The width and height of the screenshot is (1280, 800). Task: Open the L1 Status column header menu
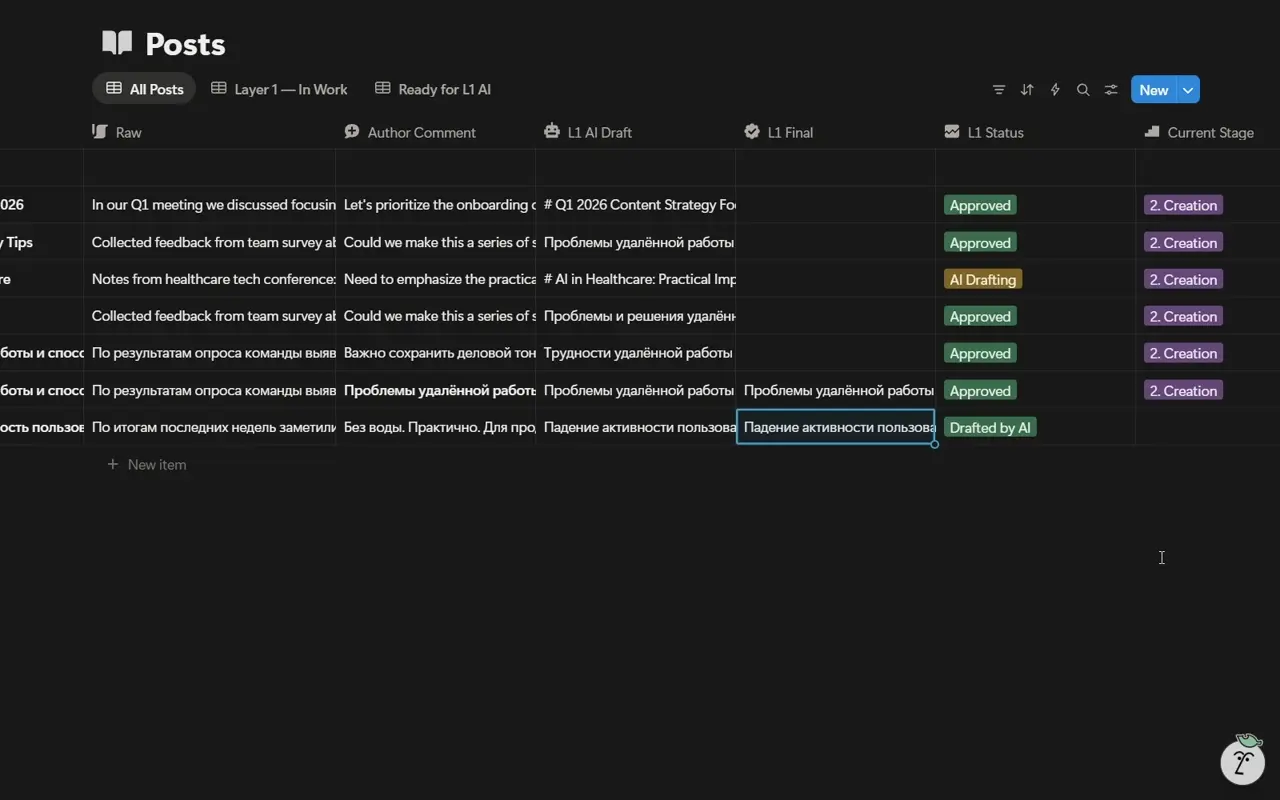[1035, 132]
